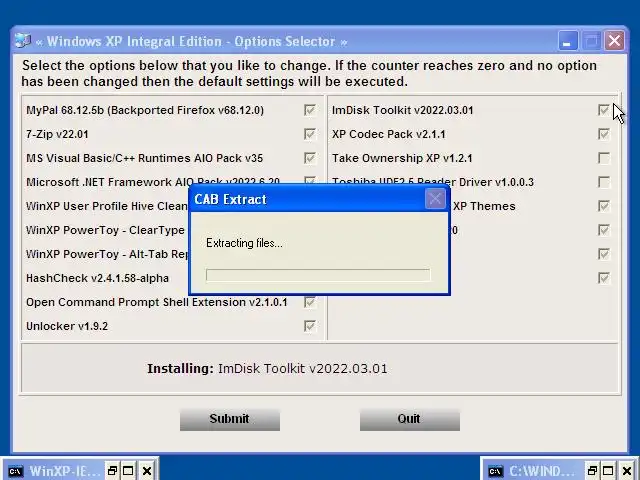Toggle the Microsoft .NET Framework checkbox
640x480 pixels.
310,180
